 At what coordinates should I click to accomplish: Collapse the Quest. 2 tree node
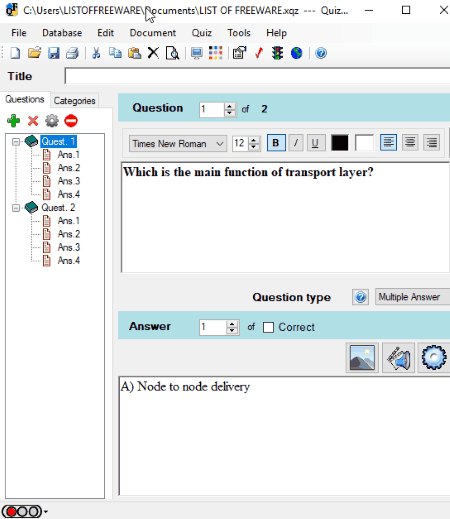(x=16, y=208)
